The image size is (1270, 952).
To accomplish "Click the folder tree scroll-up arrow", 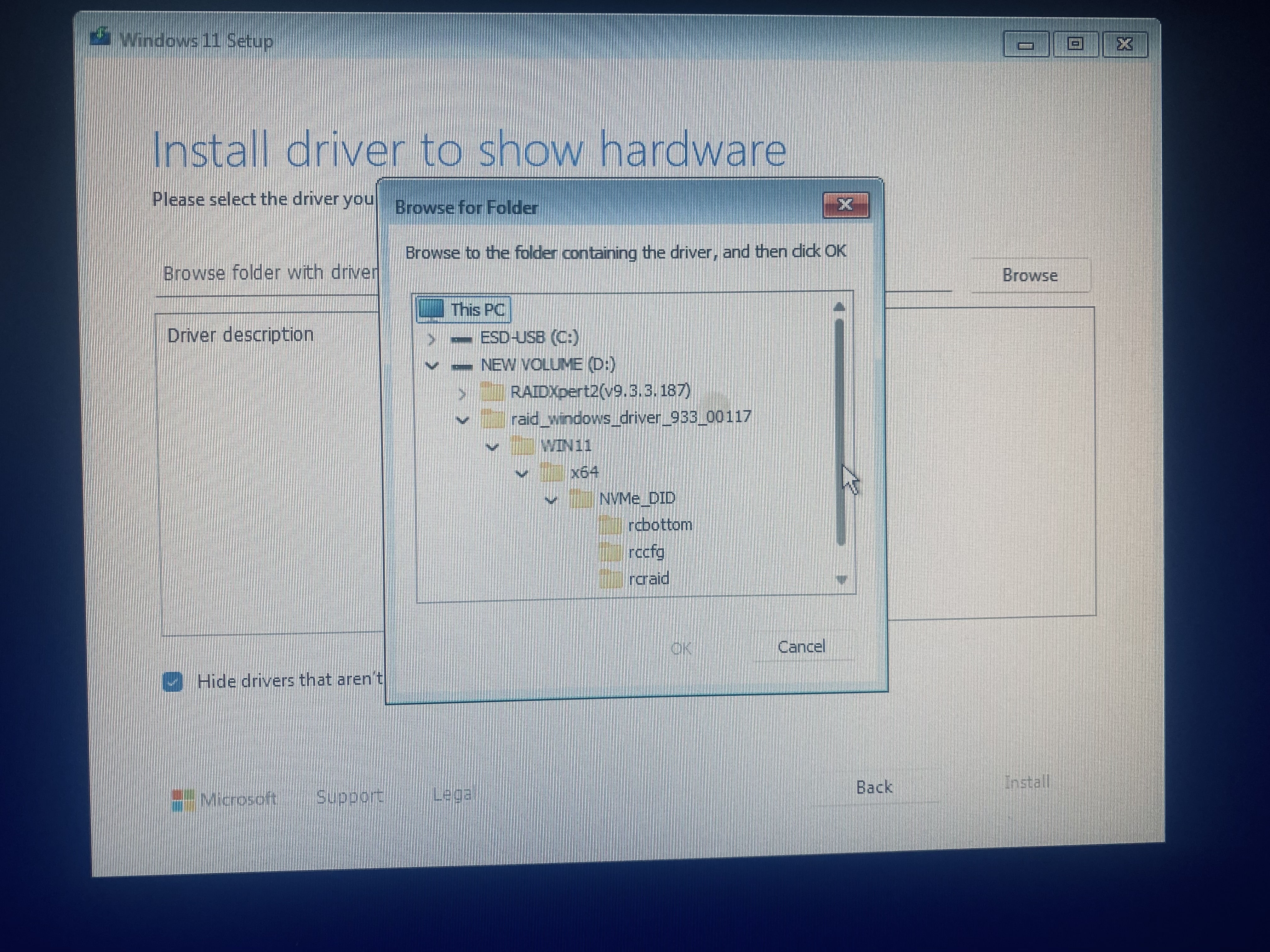I will (x=839, y=307).
